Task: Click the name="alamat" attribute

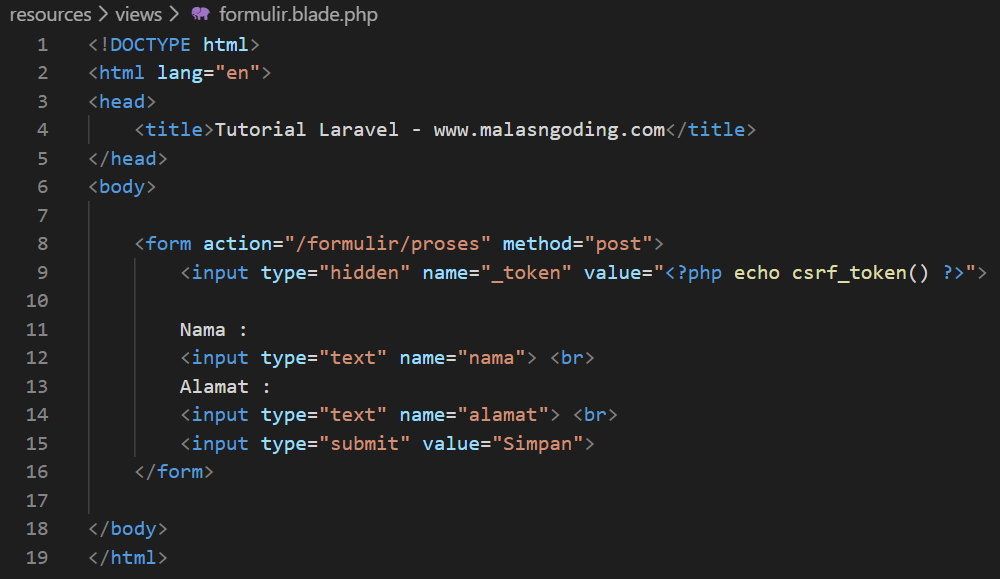Action: [x=474, y=415]
